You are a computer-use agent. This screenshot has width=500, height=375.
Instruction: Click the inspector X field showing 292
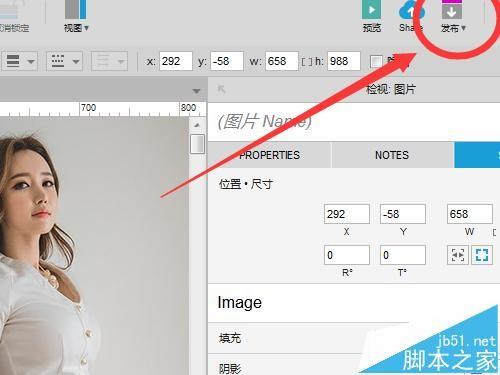click(347, 214)
